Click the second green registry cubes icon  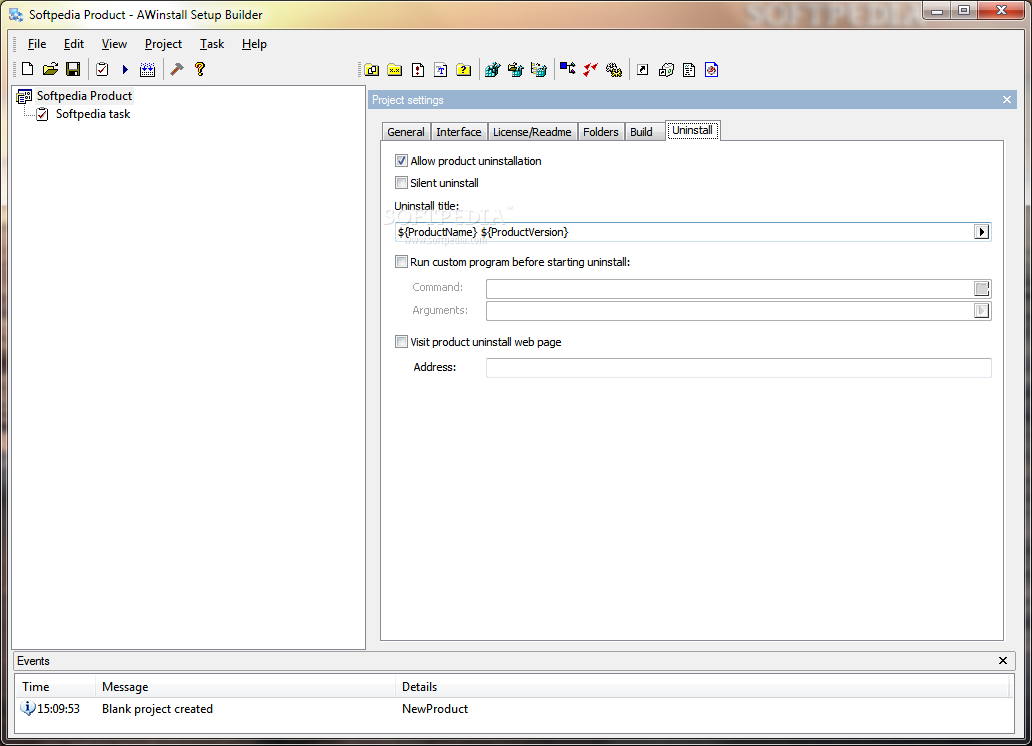click(x=515, y=70)
